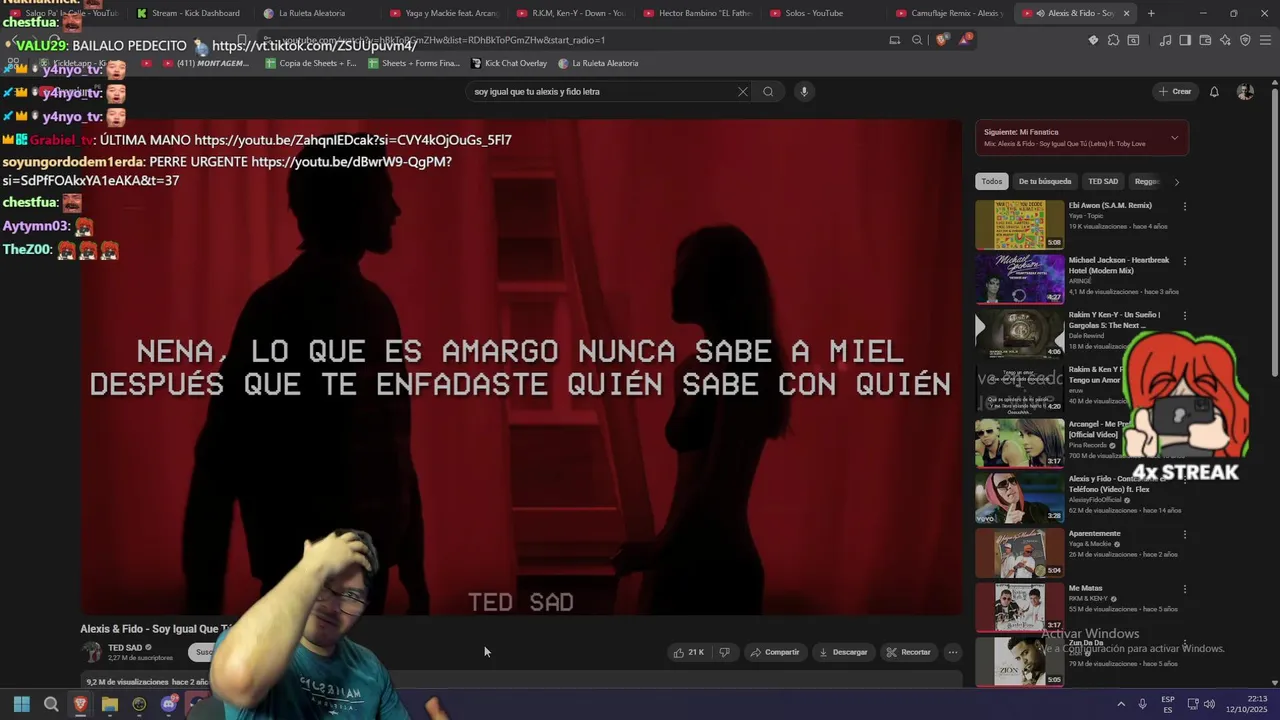Clear the YouTube search box text
1280x720 pixels.
[x=742, y=92]
